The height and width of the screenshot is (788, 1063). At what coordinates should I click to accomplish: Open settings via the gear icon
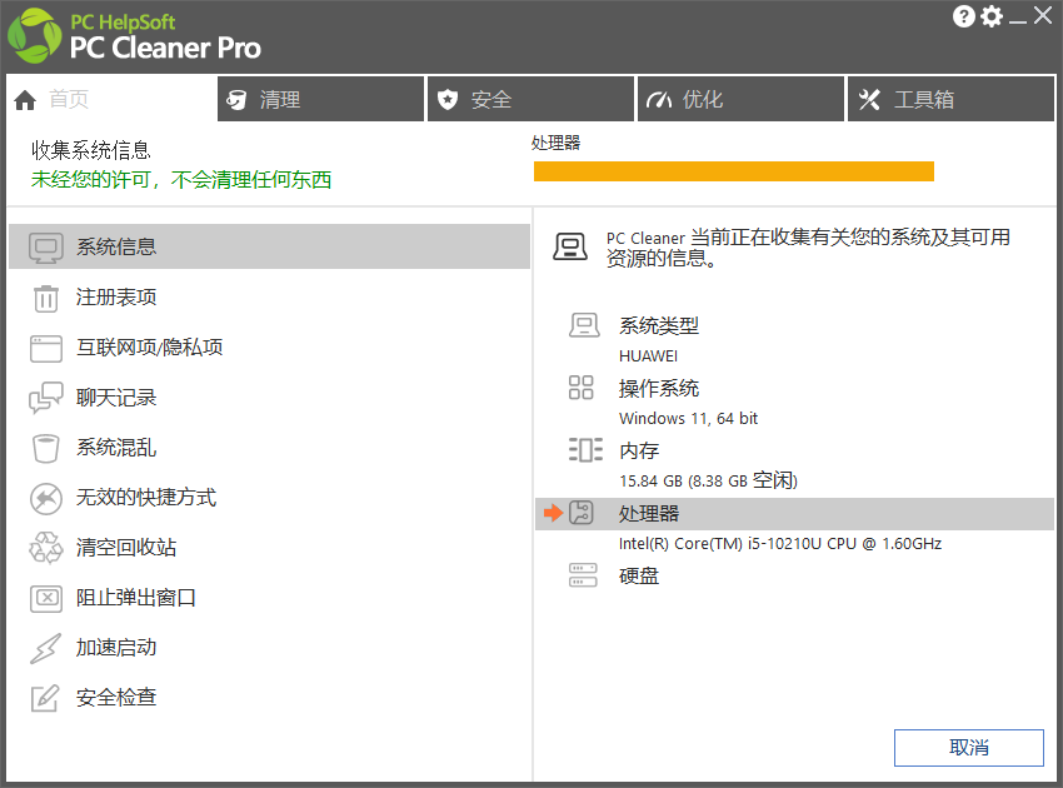point(991,16)
